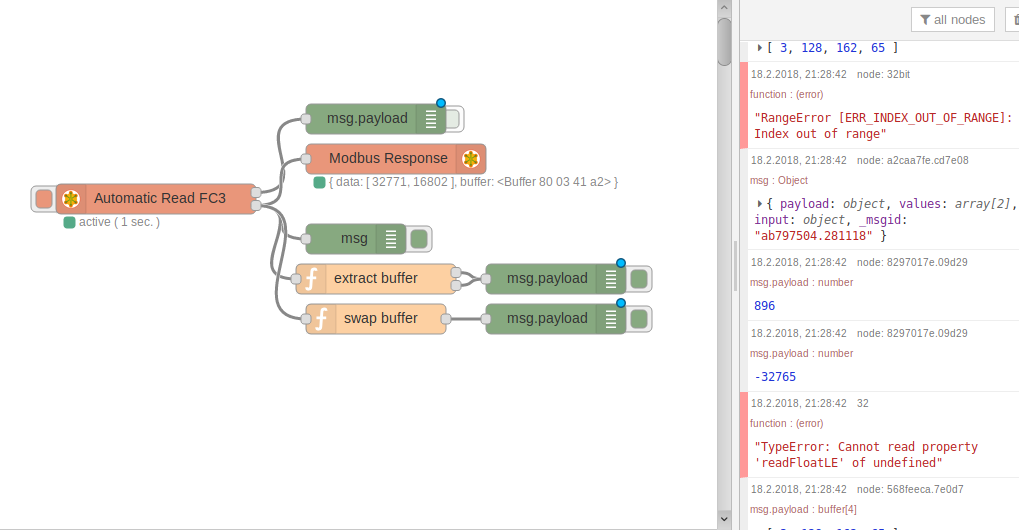This screenshot has height=530, width=1019.
Task: Click the top msg.payload debug list icon
Action: click(431, 119)
